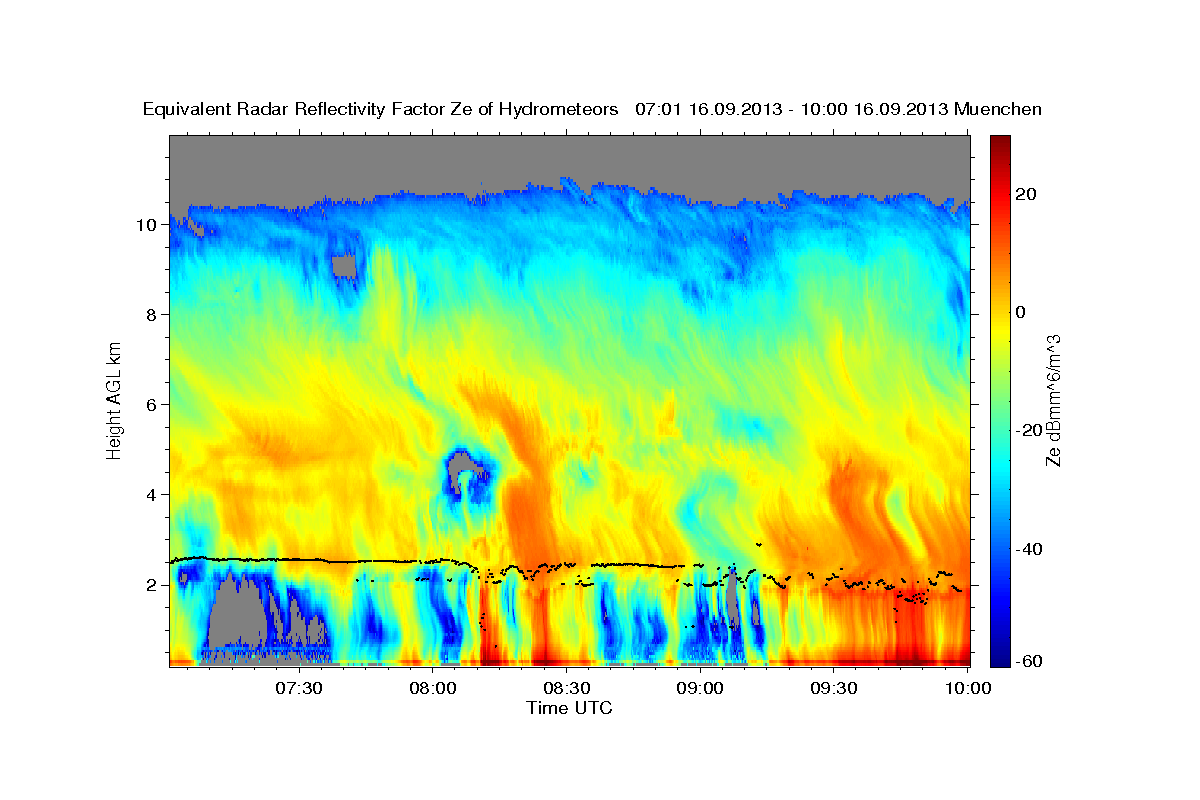Click the height tick label 2

152,585
